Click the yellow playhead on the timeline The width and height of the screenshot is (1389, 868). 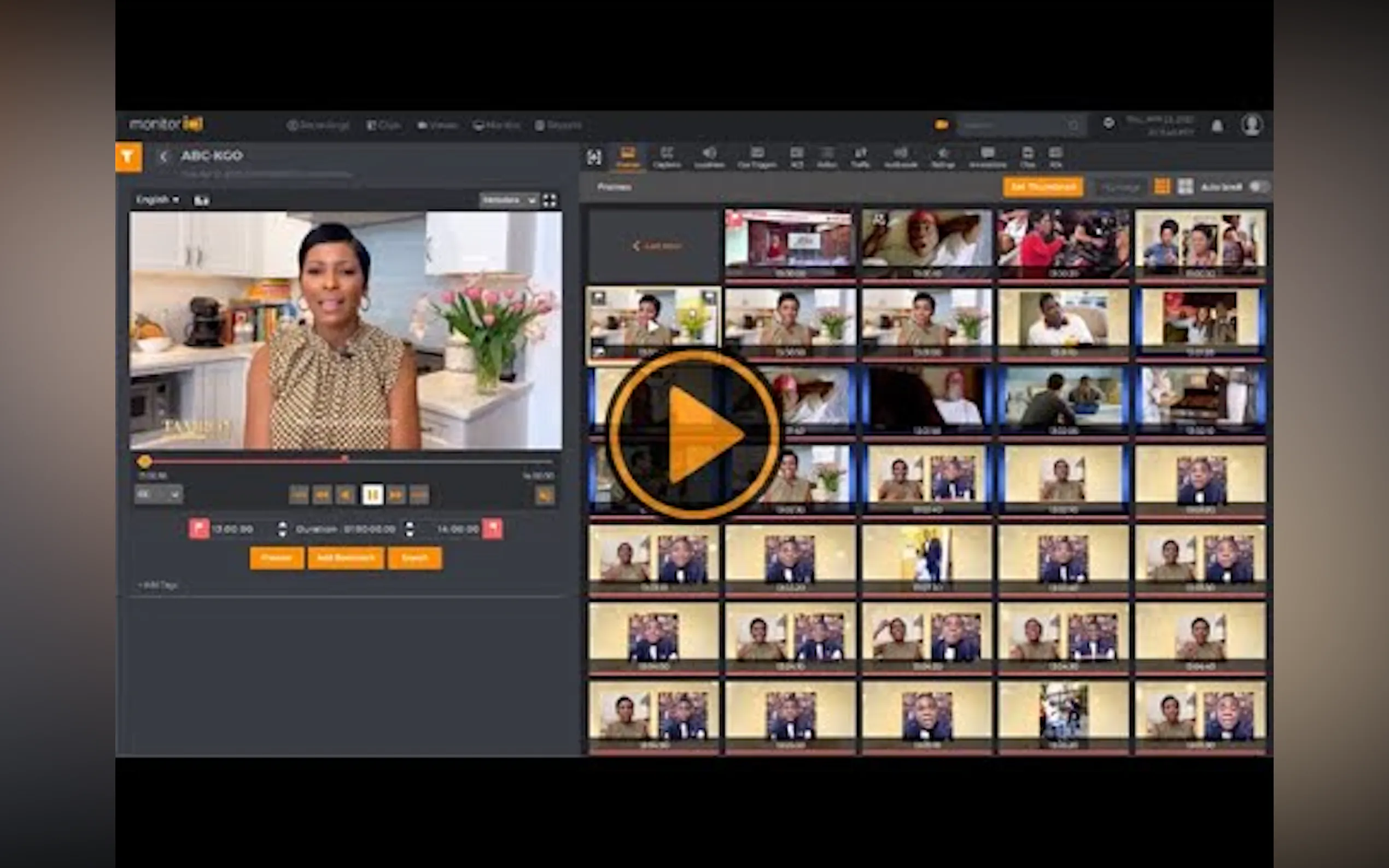(144, 461)
